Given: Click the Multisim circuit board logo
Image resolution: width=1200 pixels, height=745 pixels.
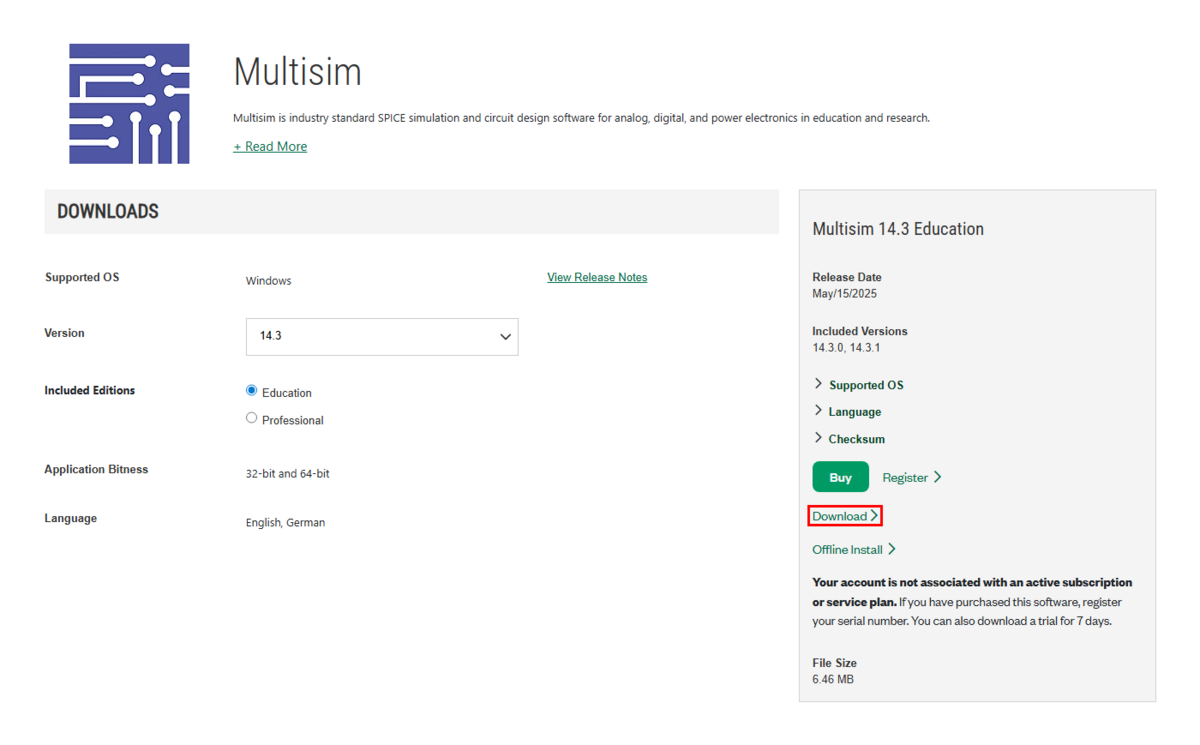Looking at the screenshot, I should pos(129,104).
